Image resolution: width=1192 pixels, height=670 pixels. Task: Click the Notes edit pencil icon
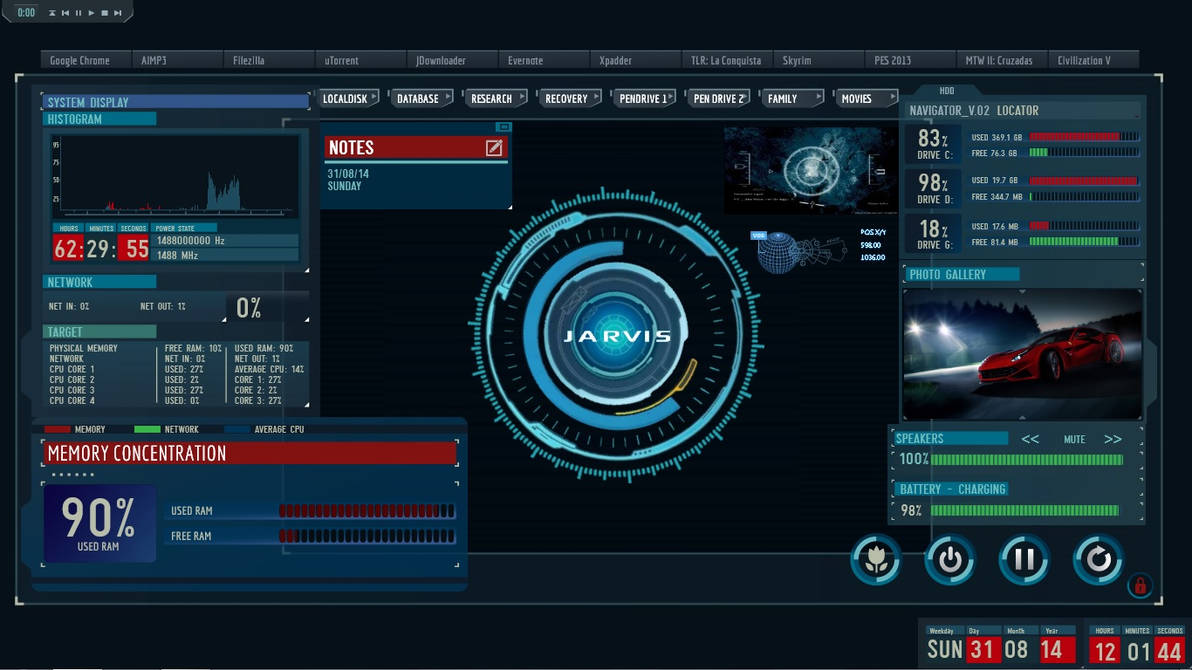point(493,147)
